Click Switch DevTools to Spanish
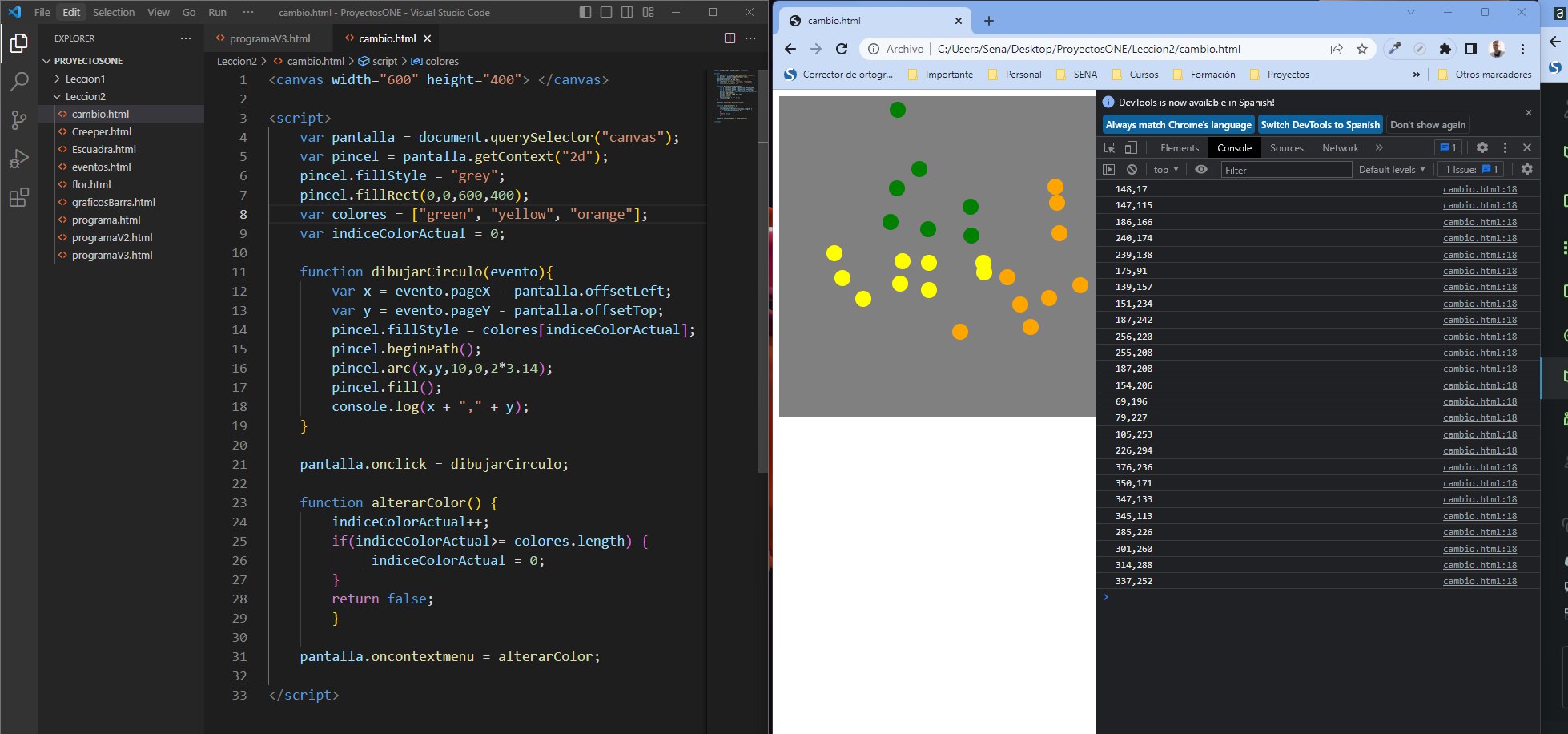Image resolution: width=1568 pixels, height=734 pixels. (x=1321, y=125)
